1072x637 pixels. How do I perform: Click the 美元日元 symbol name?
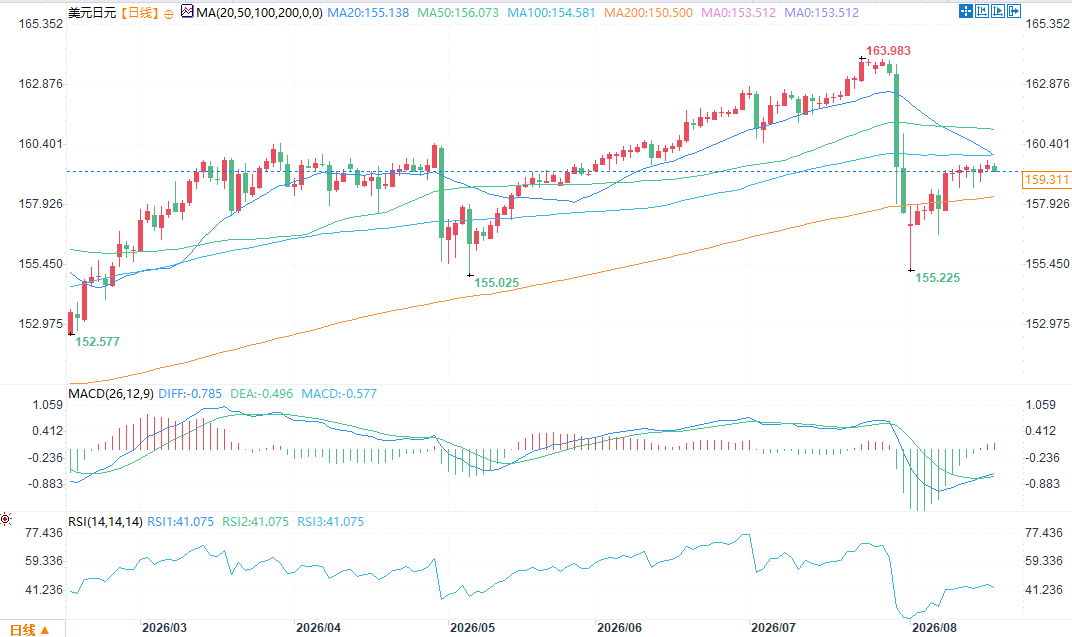pyautogui.click(x=92, y=13)
